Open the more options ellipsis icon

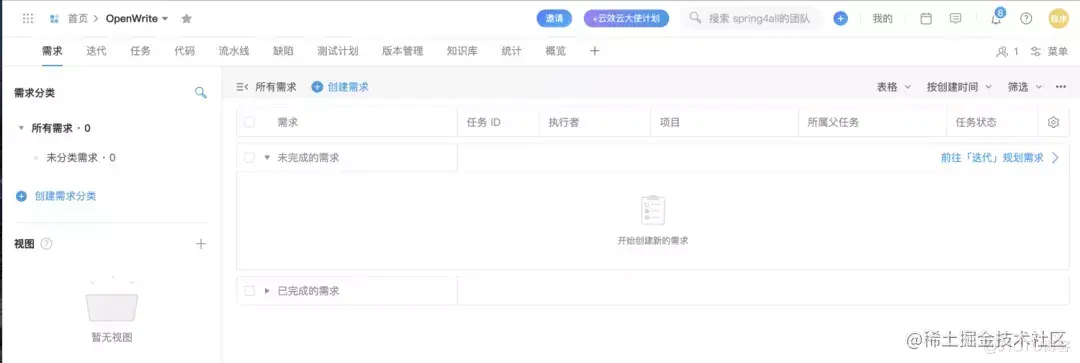pos(1061,87)
